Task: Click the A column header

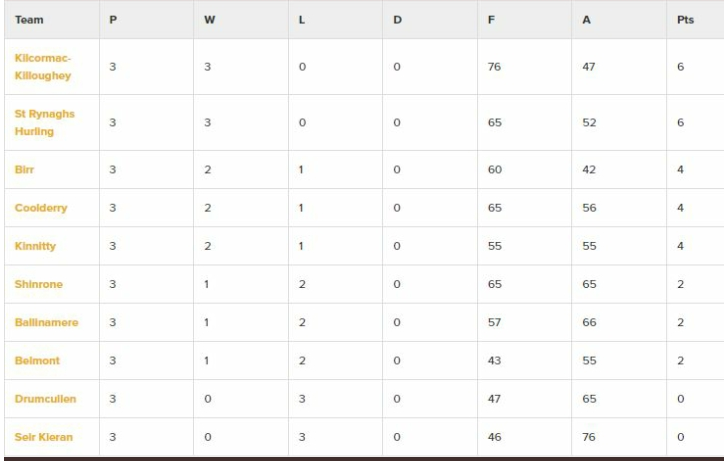Action: click(586, 20)
